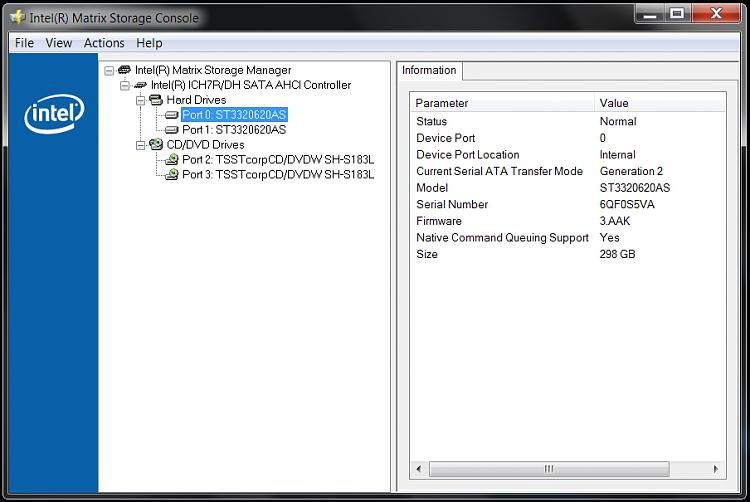The width and height of the screenshot is (750, 502).
Task: Click the Hard Drives group icon
Action: pyautogui.click(x=156, y=100)
